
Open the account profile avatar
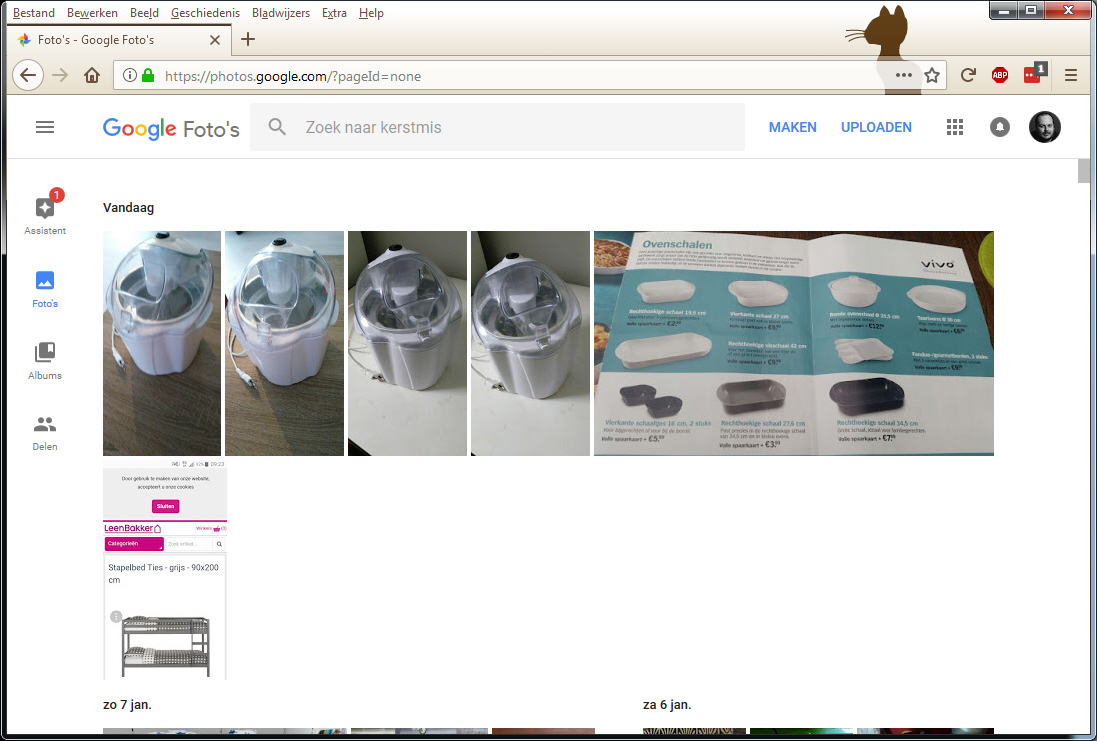(x=1045, y=127)
